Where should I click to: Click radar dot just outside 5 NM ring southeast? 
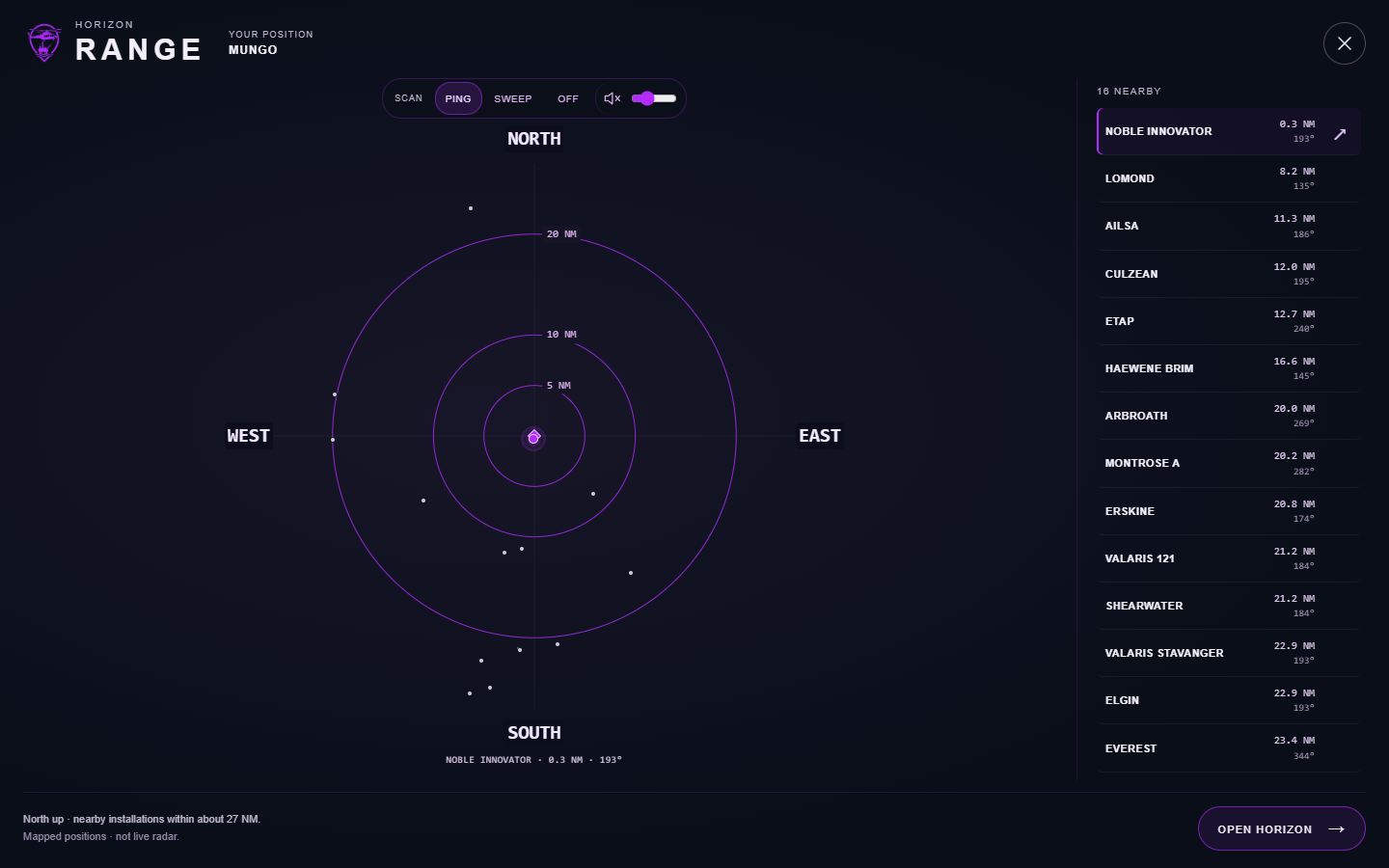pos(593,494)
